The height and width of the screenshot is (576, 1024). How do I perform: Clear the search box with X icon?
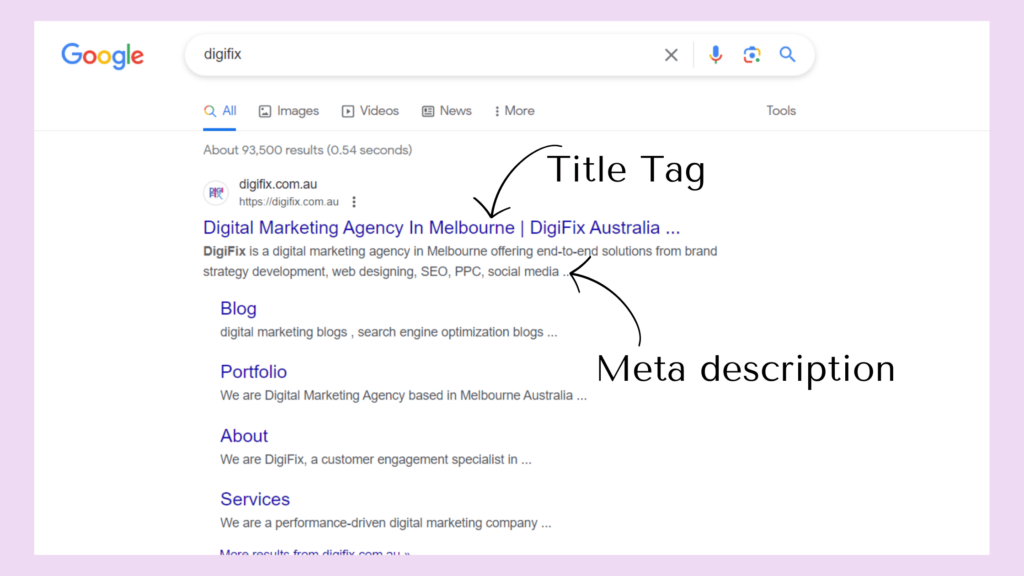(671, 55)
